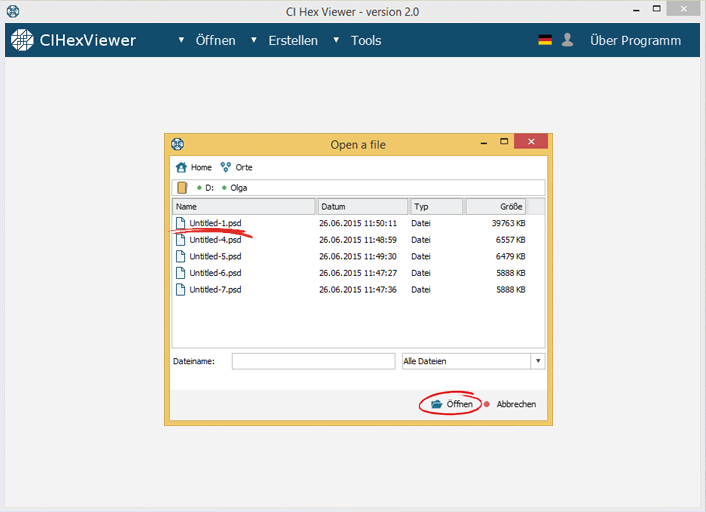Open Über Programm about page

(635, 41)
